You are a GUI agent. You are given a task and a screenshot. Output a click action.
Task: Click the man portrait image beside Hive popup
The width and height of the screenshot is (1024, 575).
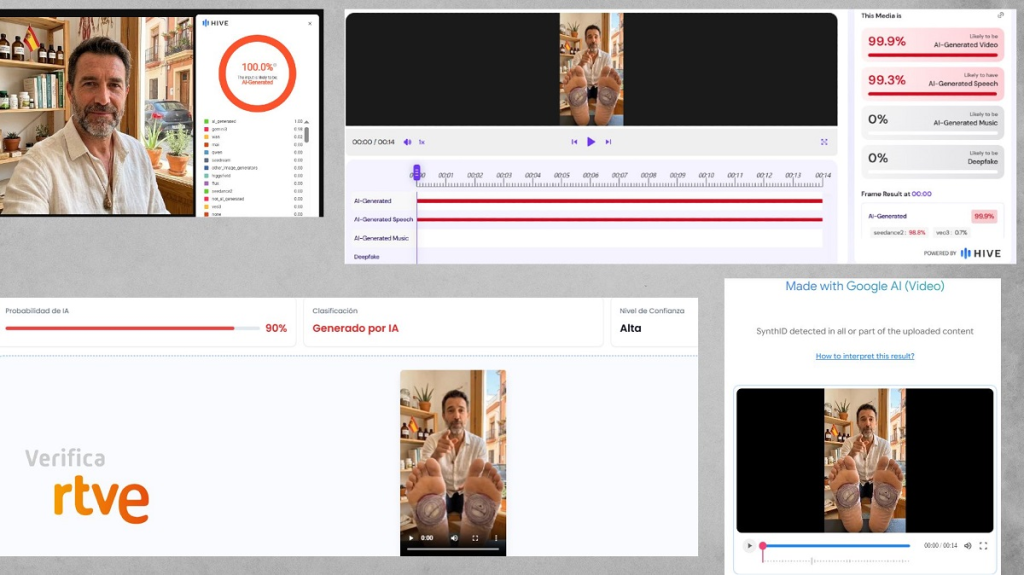(x=97, y=116)
